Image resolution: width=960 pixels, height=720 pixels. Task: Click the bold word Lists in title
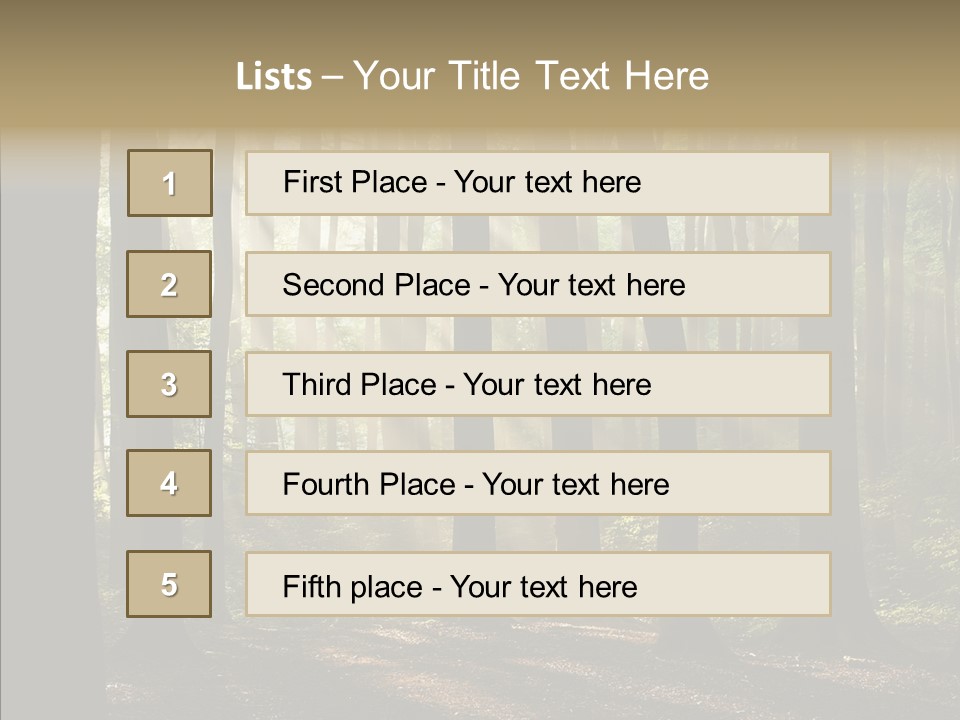pyautogui.click(x=274, y=77)
